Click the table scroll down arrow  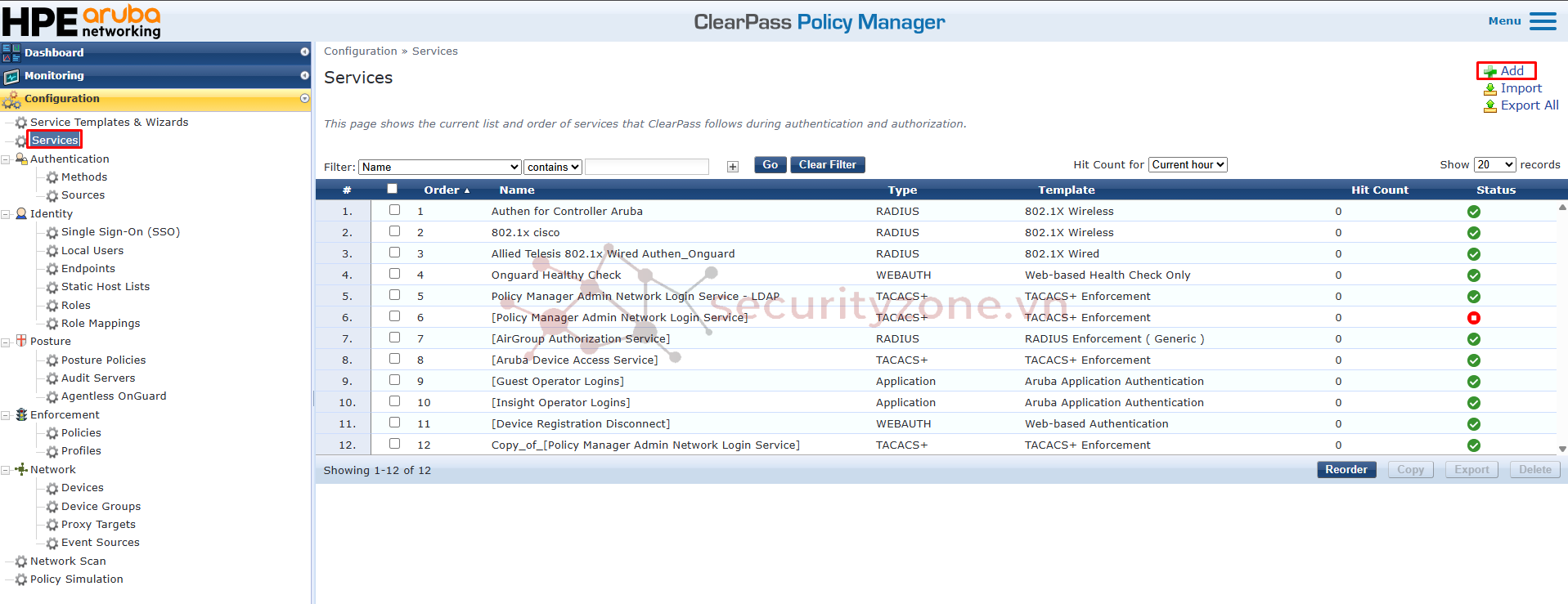(x=1562, y=449)
